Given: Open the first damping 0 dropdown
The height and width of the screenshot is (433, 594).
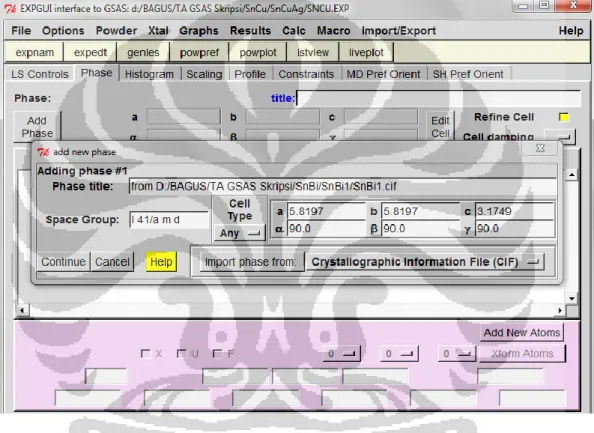Looking at the screenshot, I should pyautogui.click(x=341, y=354).
